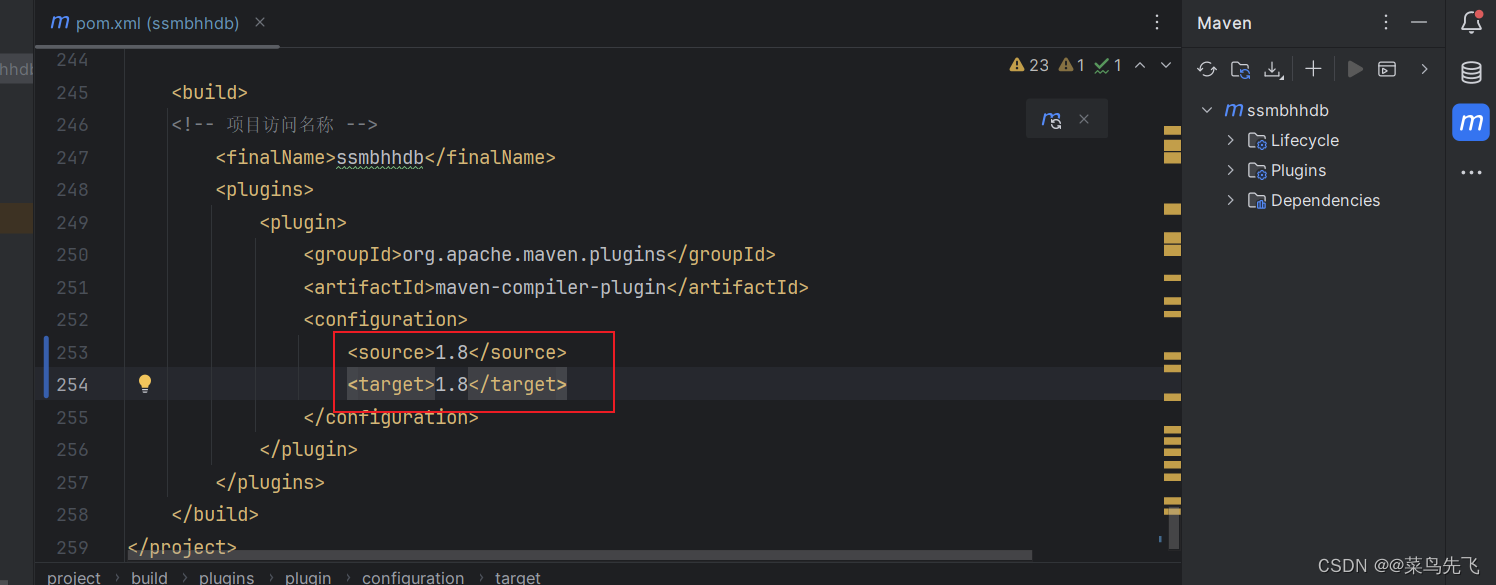Select Plugins item in Maven panel
The width and height of the screenshot is (1496, 585).
(1298, 170)
